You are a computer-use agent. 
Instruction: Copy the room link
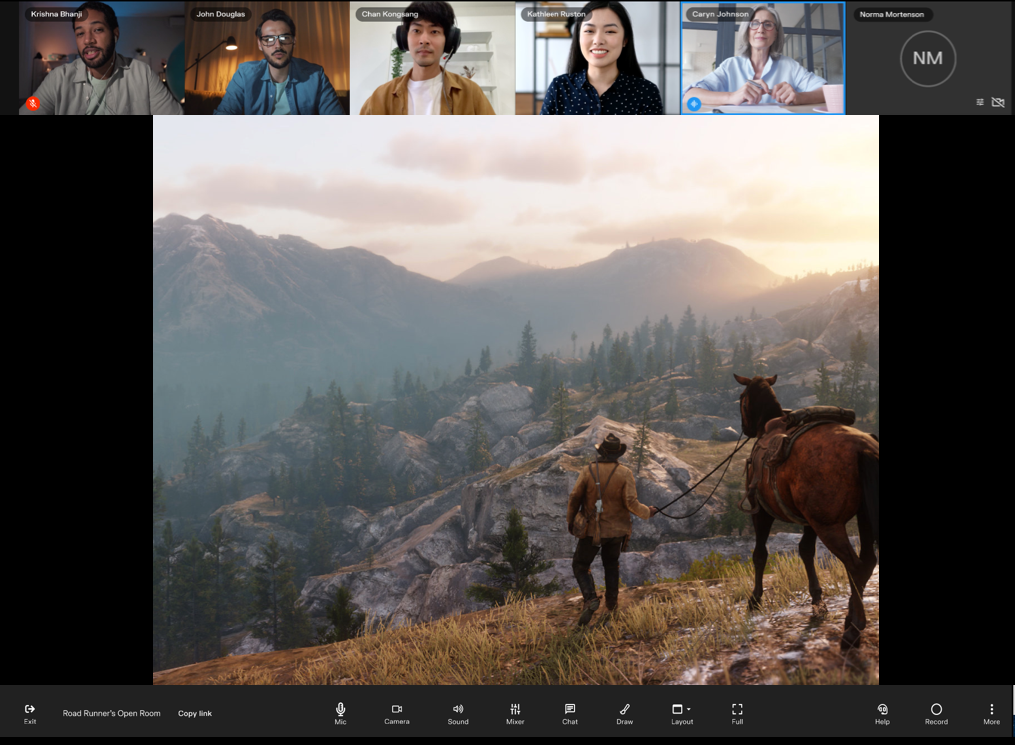pos(195,713)
